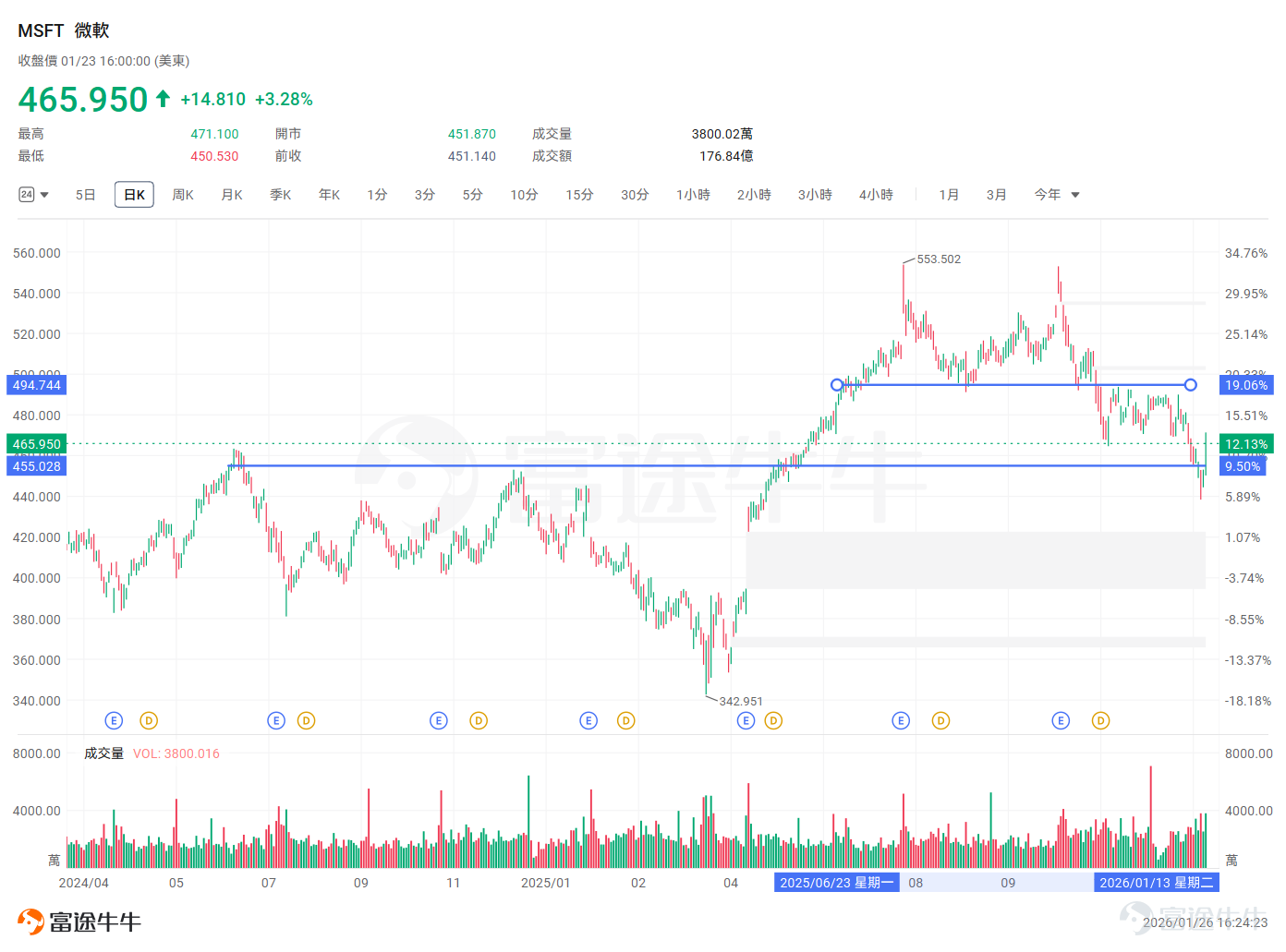Click the right handle of the 494.744 line
1286x952 pixels.
pos(1191,385)
